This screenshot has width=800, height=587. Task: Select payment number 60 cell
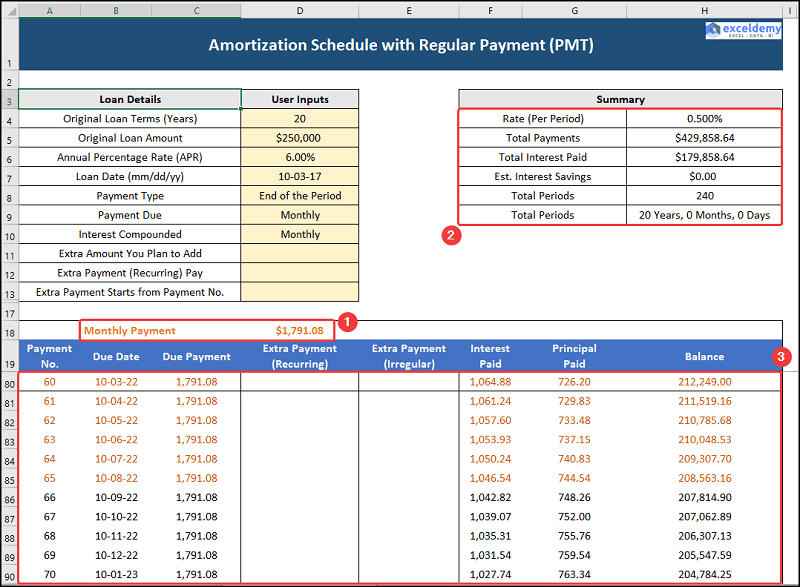[x=49, y=382]
